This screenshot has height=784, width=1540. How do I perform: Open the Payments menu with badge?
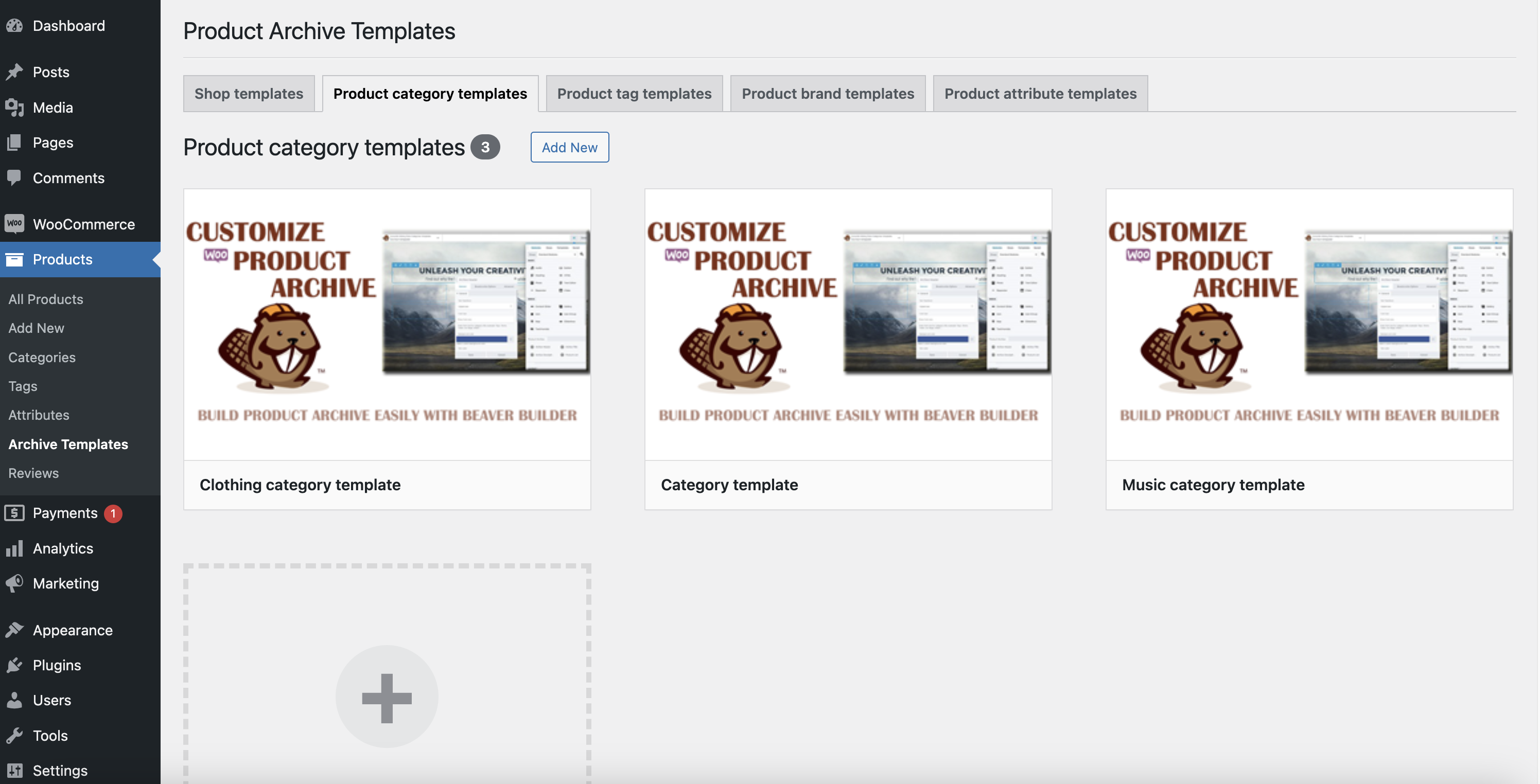(x=64, y=513)
